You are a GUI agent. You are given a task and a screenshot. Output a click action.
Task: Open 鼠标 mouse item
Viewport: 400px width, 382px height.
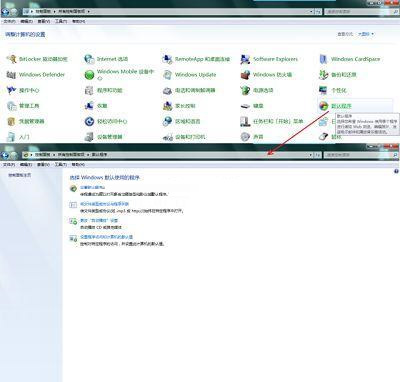tap(330, 137)
